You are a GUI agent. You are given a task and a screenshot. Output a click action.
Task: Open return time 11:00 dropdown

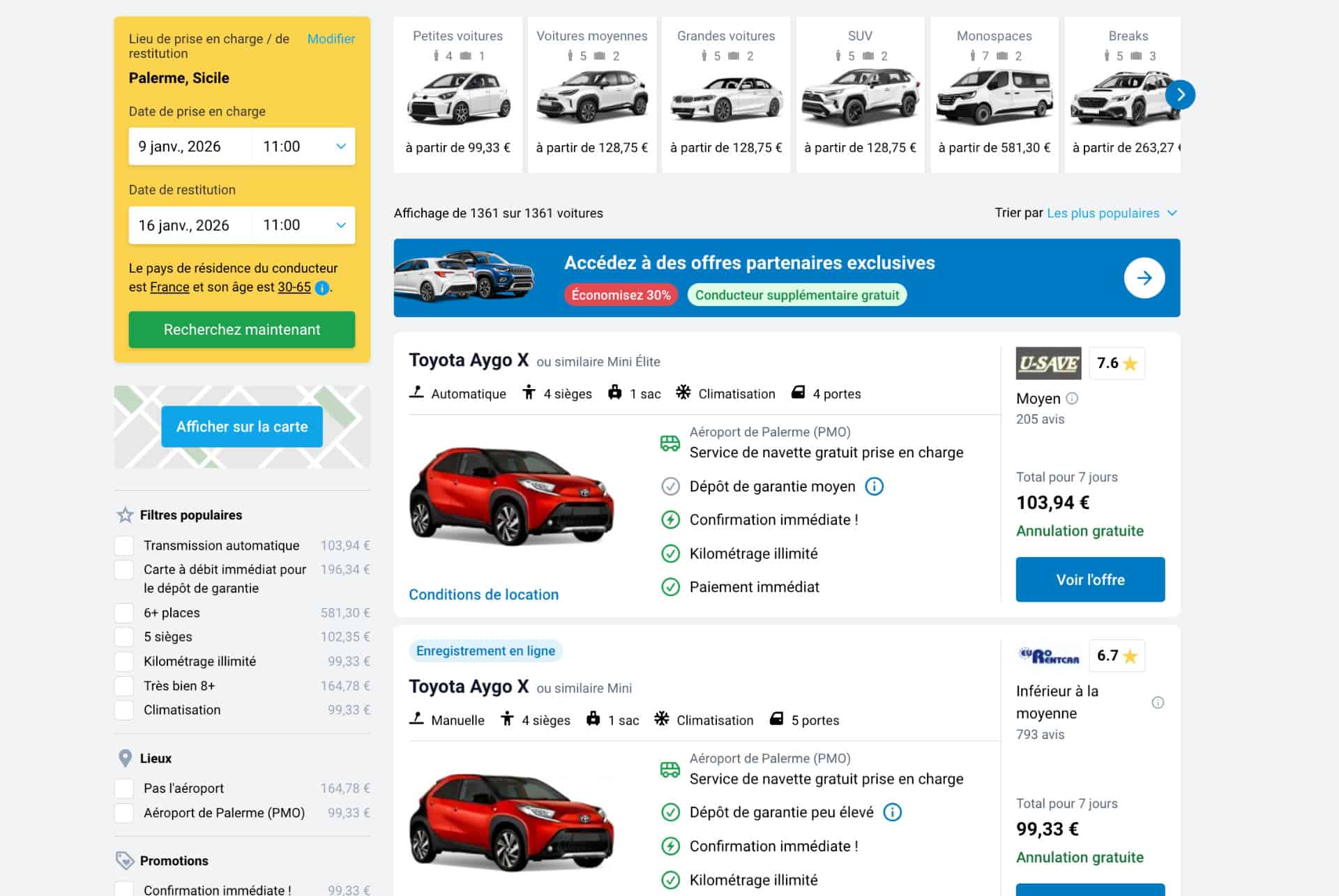(x=303, y=225)
